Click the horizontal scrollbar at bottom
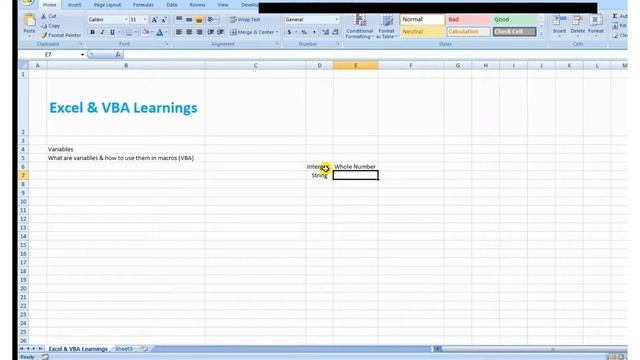 click(534, 349)
